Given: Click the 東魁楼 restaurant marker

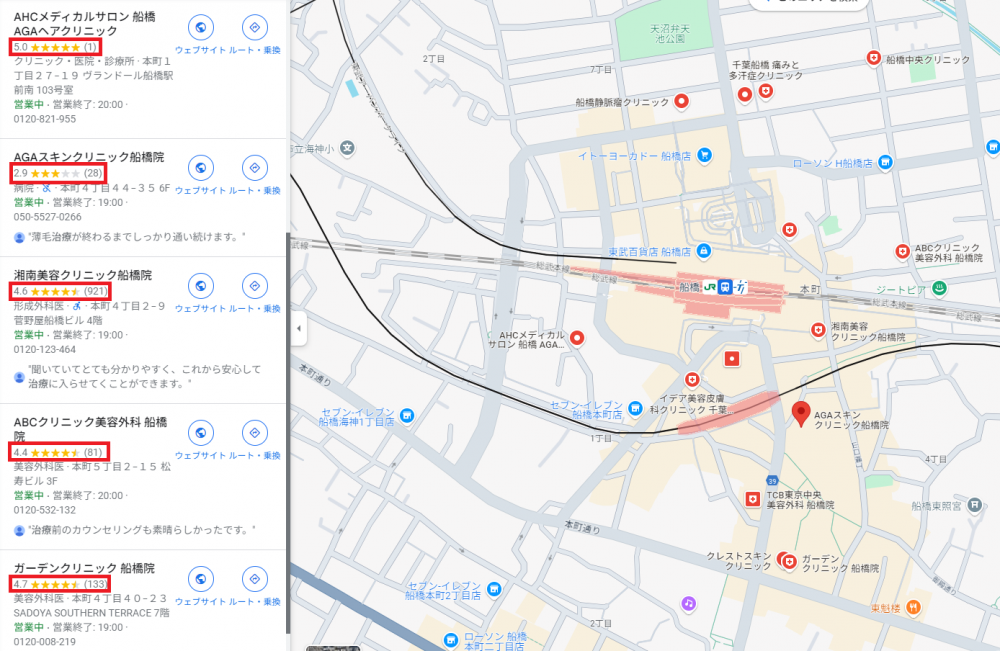Looking at the screenshot, I should (x=913, y=608).
